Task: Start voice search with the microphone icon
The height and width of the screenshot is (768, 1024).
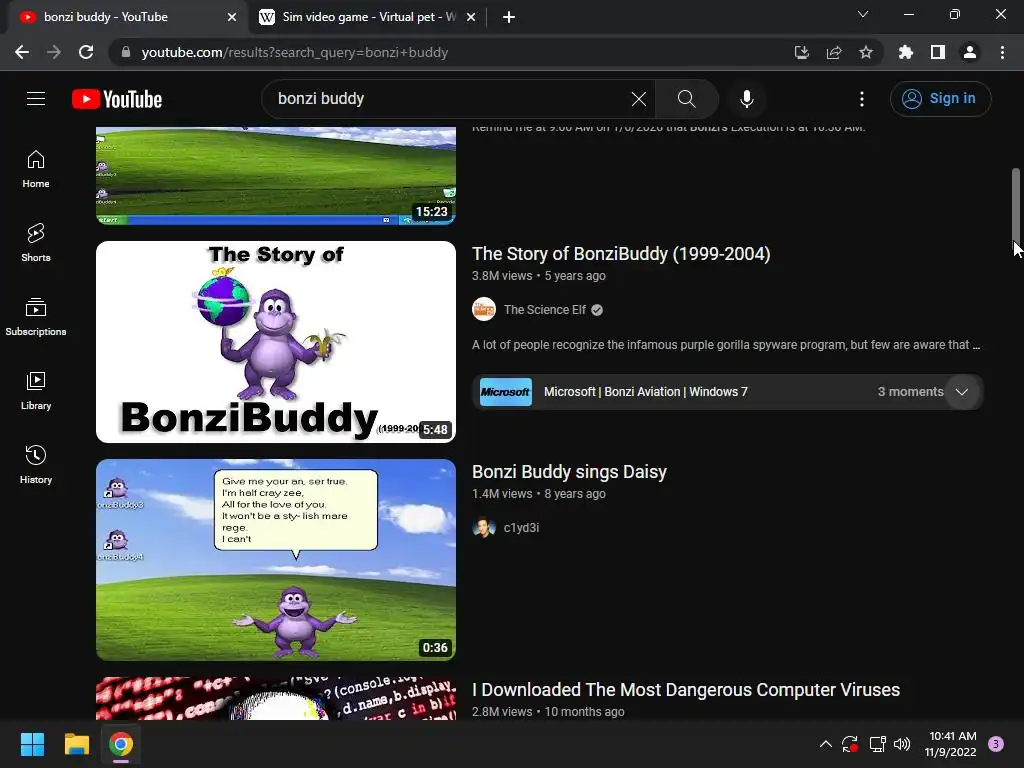Action: (x=747, y=99)
